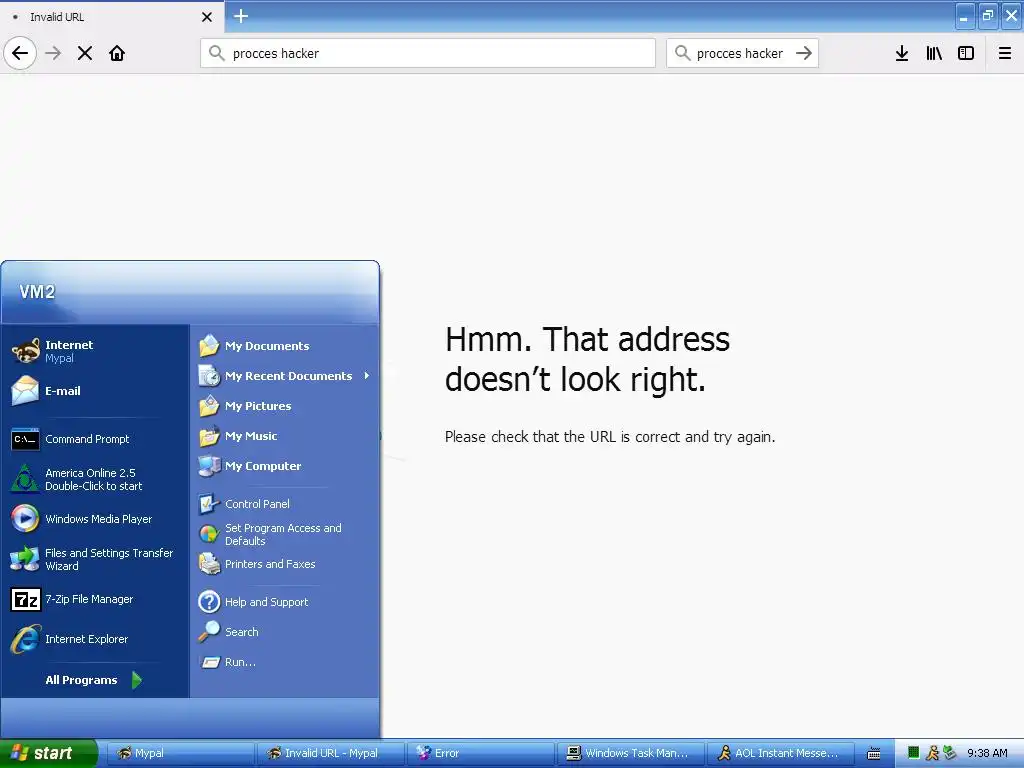Screen dimensions: 1024x768
Task: Click the VM2 user name header
Action: pyautogui.click(x=37, y=291)
